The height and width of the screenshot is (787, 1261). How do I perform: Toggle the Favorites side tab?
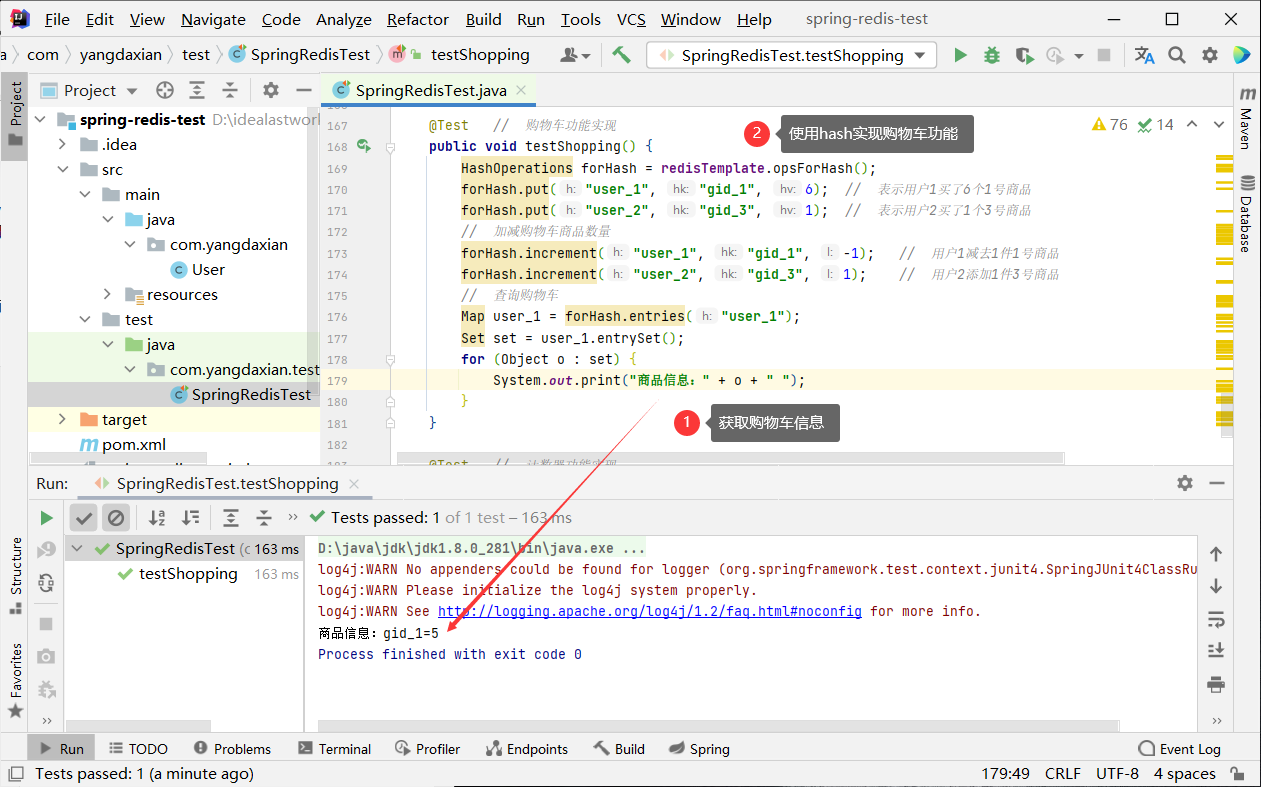coord(15,681)
